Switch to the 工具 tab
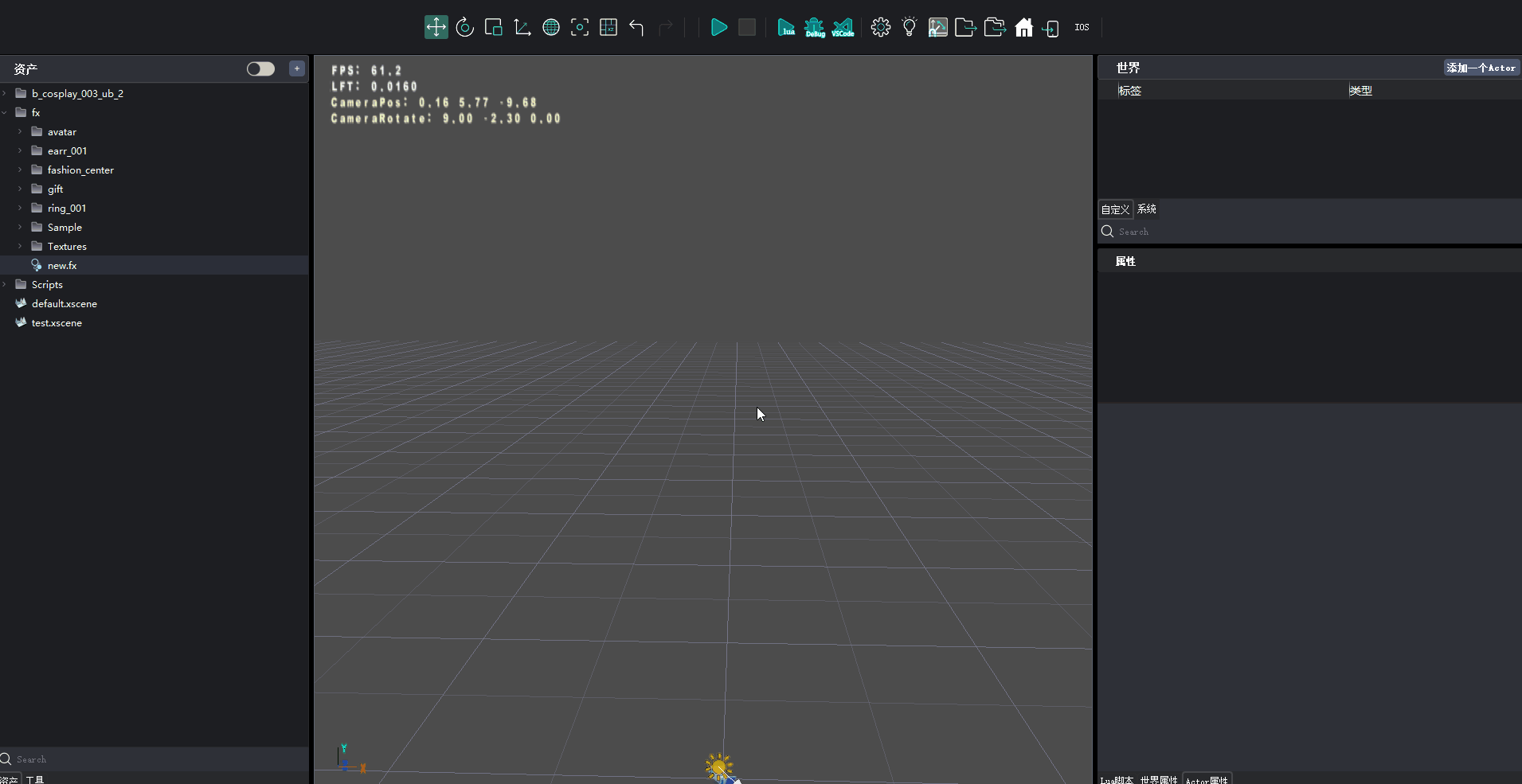This screenshot has width=1522, height=784. 35,779
